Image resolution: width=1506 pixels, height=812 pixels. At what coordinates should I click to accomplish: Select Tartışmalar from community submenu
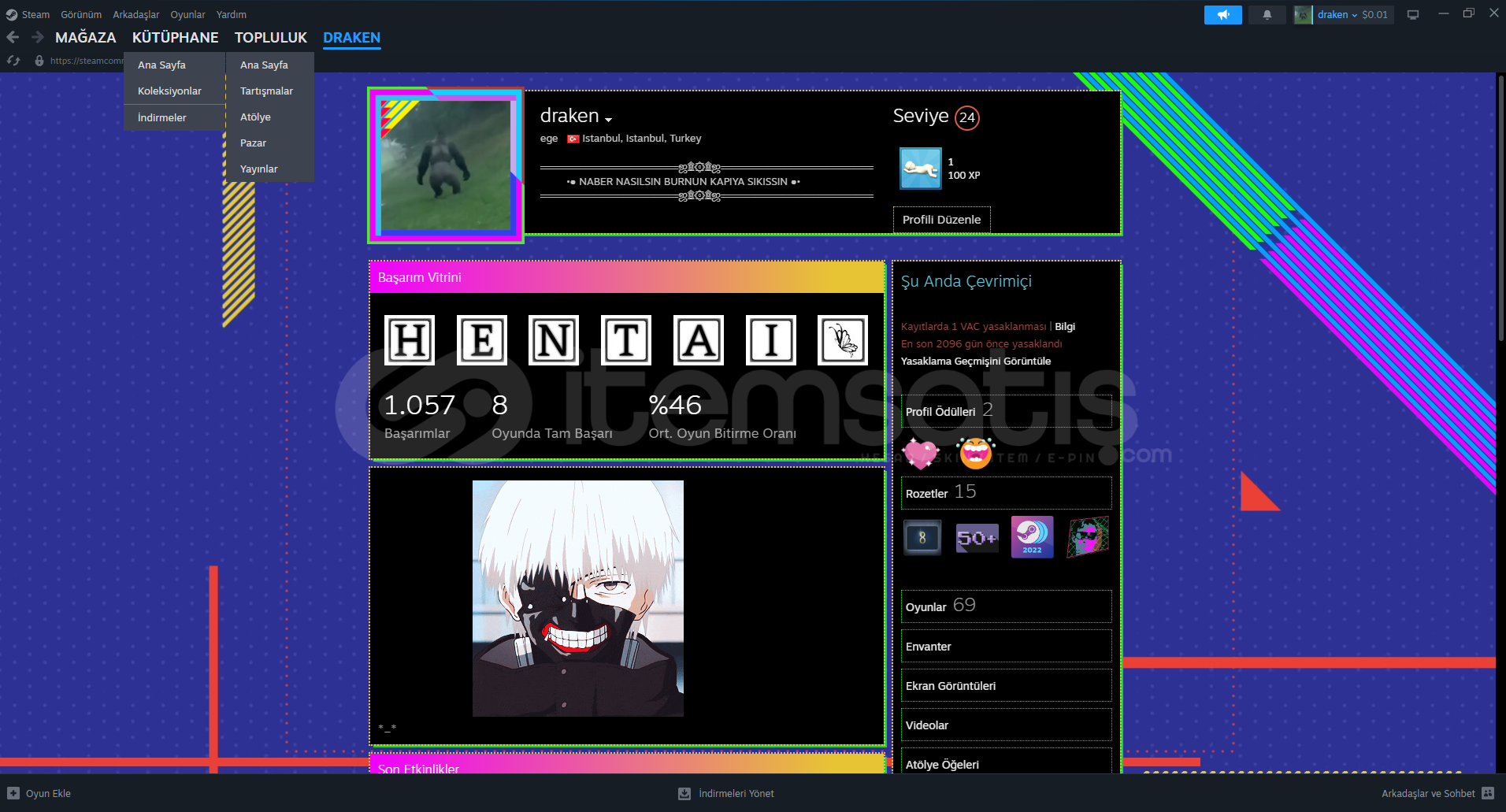point(270,91)
